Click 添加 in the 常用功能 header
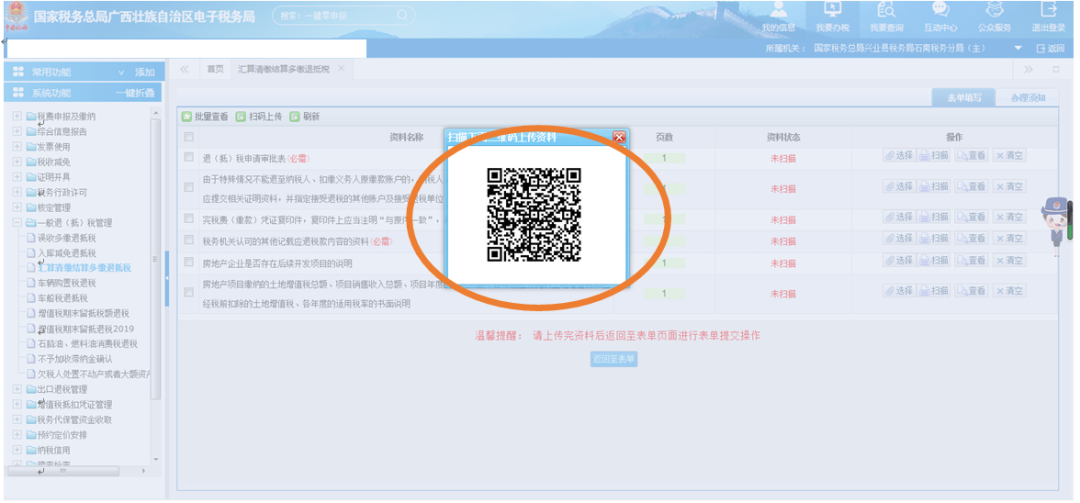 pos(145,72)
